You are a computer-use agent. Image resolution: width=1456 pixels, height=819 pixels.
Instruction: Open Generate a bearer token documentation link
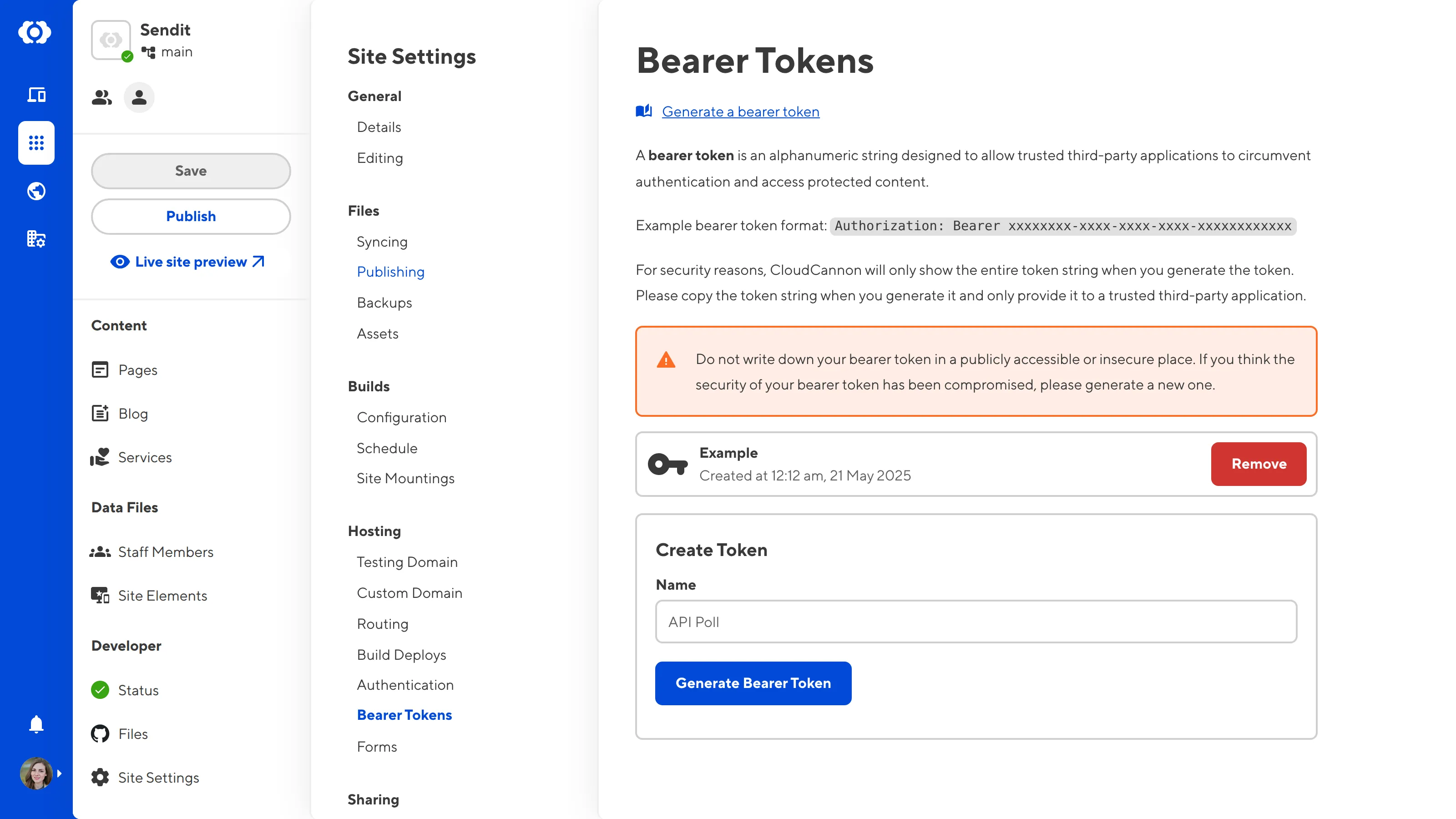[x=740, y=112]
